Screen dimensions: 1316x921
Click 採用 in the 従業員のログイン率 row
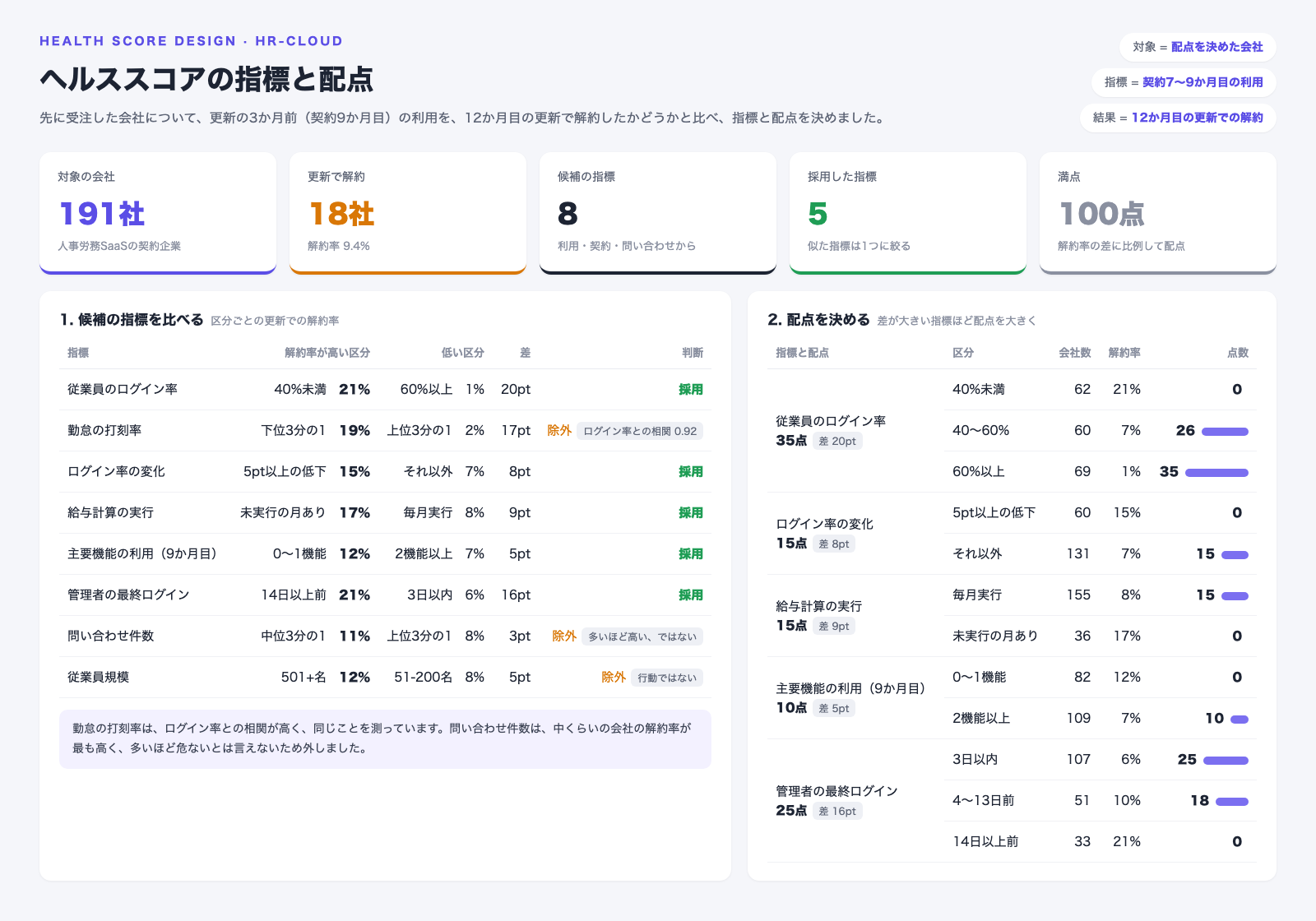click(x=691, y=390)
